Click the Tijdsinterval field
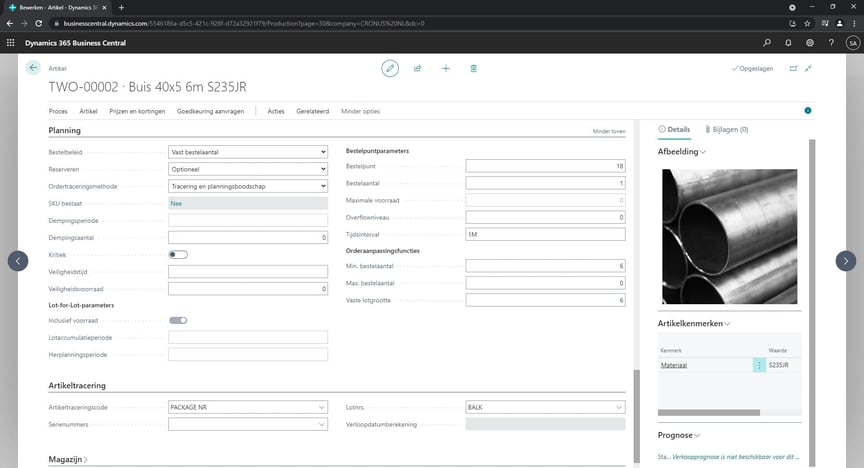 pos(546,234)
